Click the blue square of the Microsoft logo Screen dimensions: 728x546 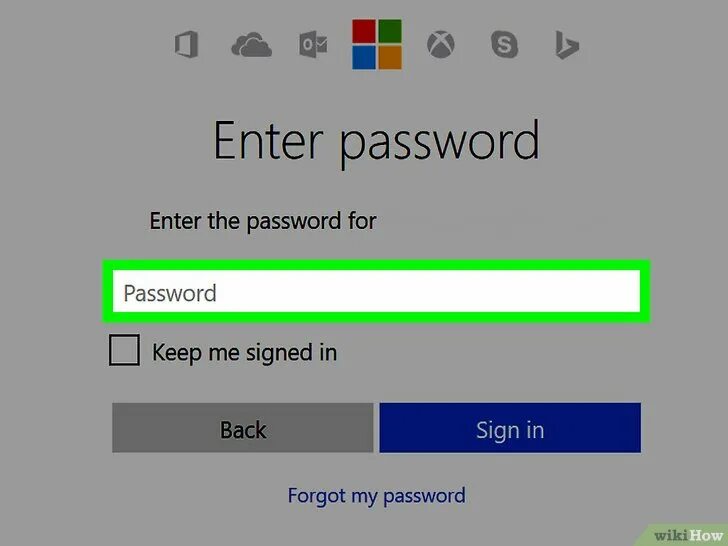[364, 57]
